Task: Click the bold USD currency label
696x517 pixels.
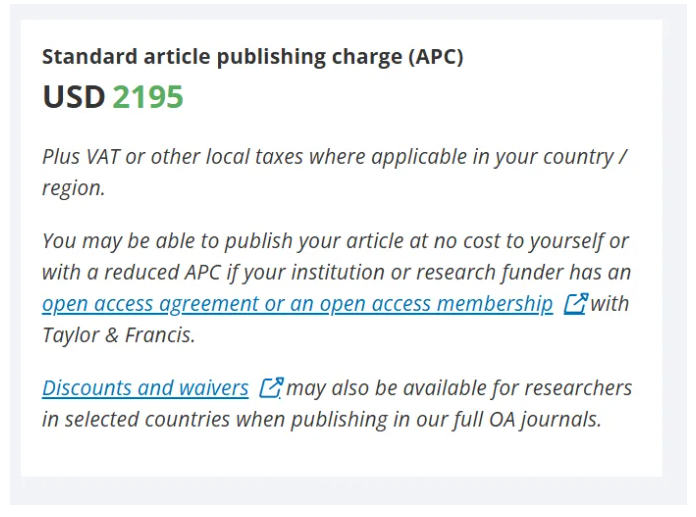Action: (x=74, y=97)
